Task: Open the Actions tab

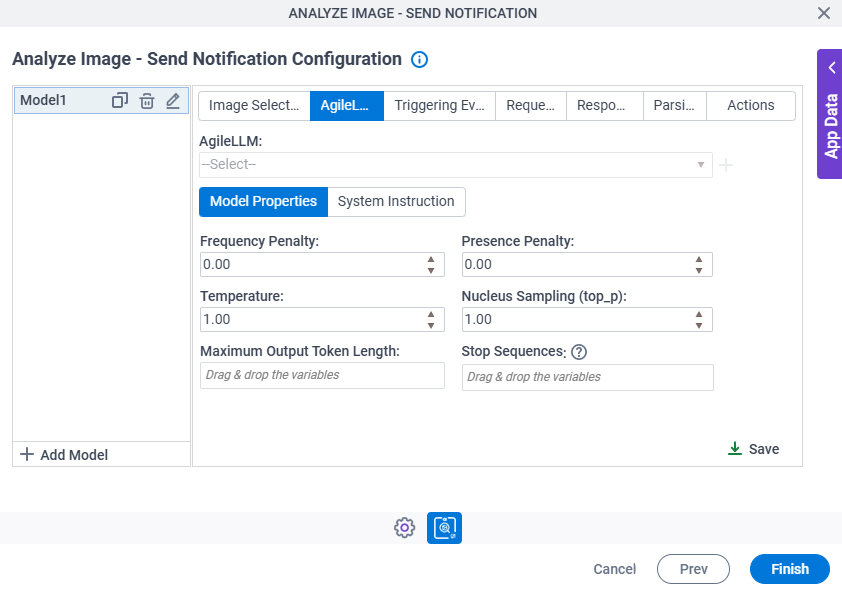Action: click(751, 105)
